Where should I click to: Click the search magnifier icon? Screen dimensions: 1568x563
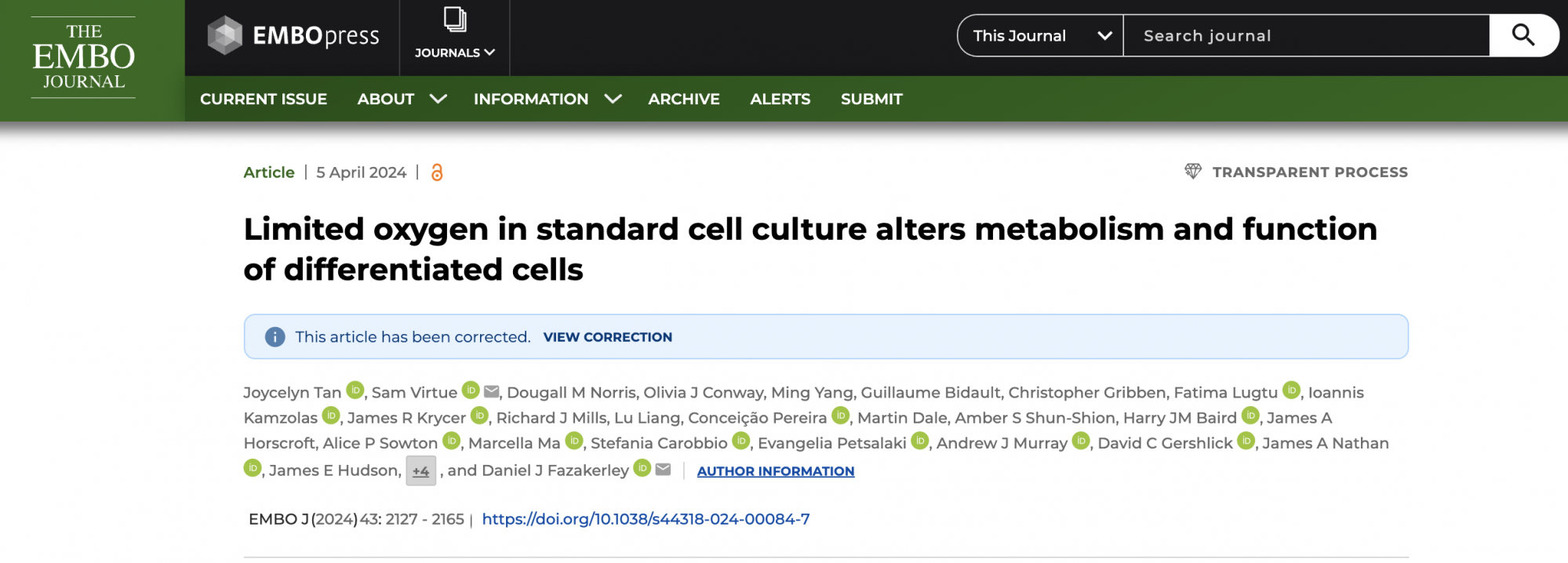(x=1523, y=35)
